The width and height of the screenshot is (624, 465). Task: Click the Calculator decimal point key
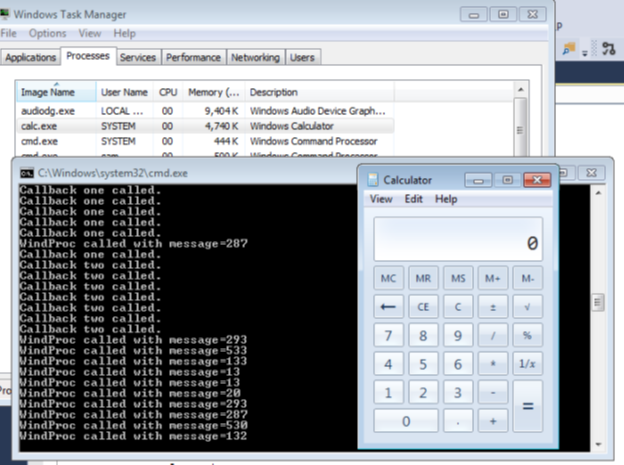[x=458, y=421]
